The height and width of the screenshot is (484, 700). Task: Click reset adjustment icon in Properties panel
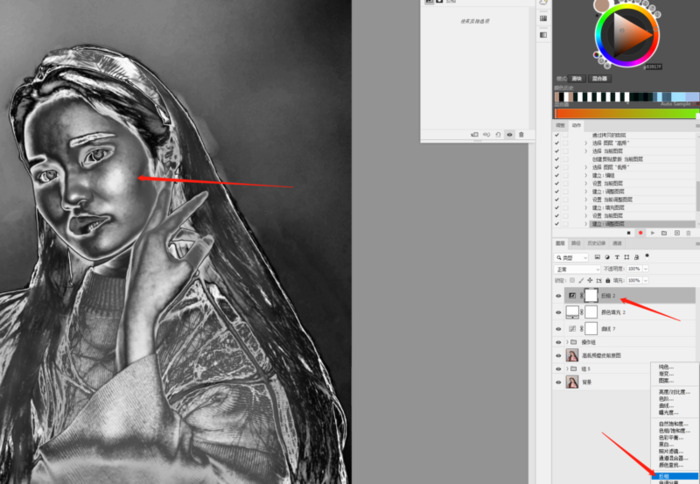click(498, 134)
